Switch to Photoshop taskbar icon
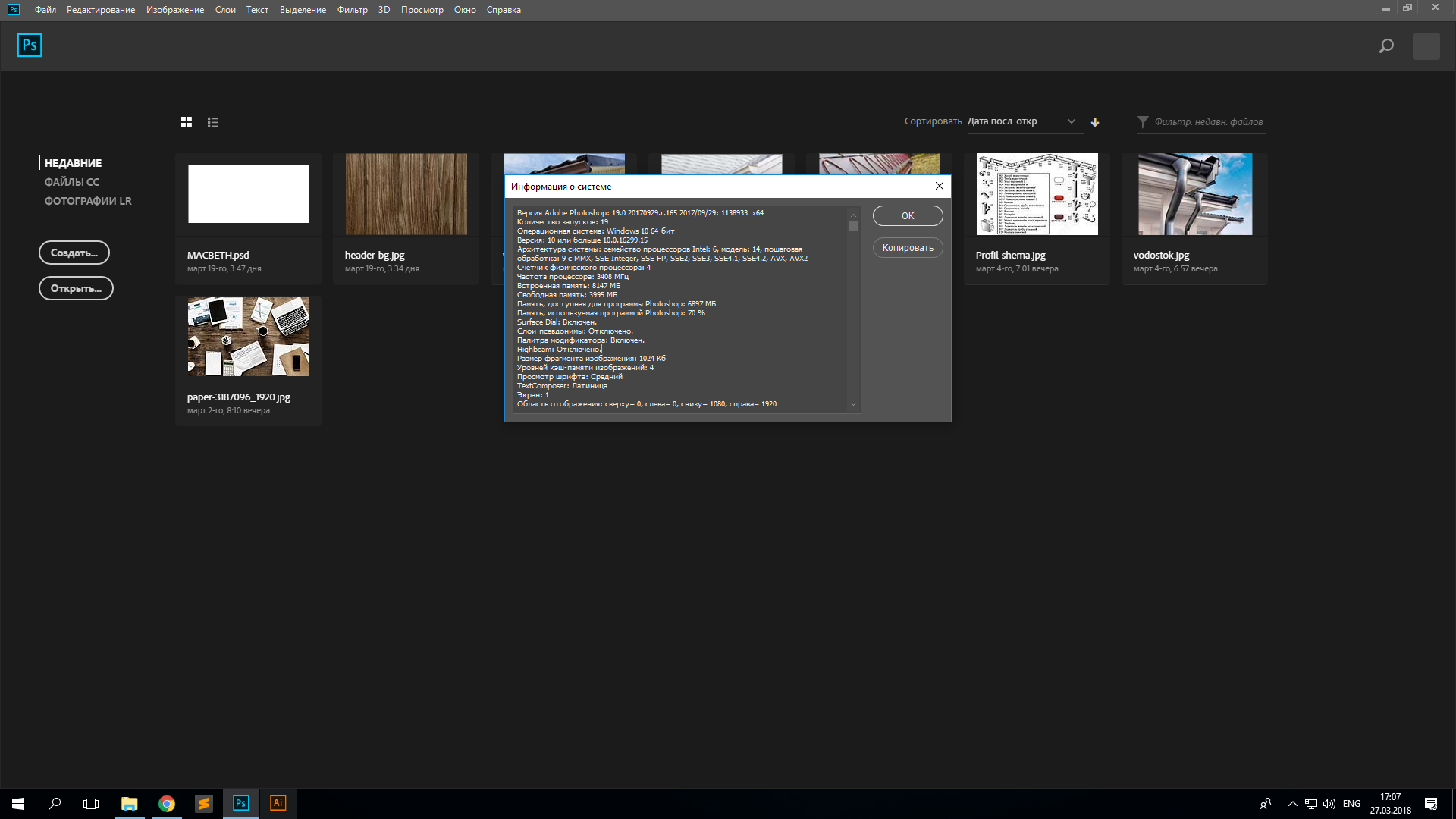Viewport: 1456px width, 819px height. click(241, 804)
